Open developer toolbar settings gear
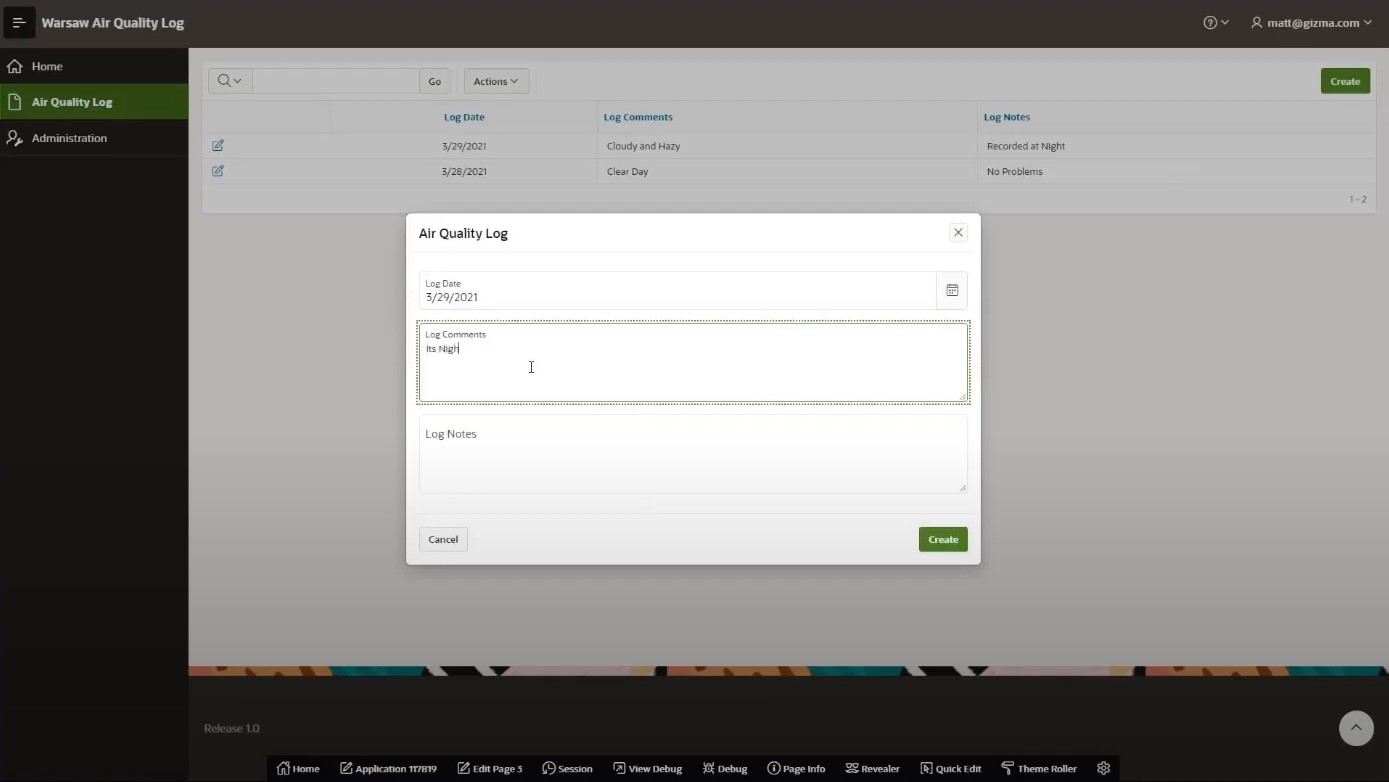Screen dimensions: 1389x782 [x=1104, y=768]
